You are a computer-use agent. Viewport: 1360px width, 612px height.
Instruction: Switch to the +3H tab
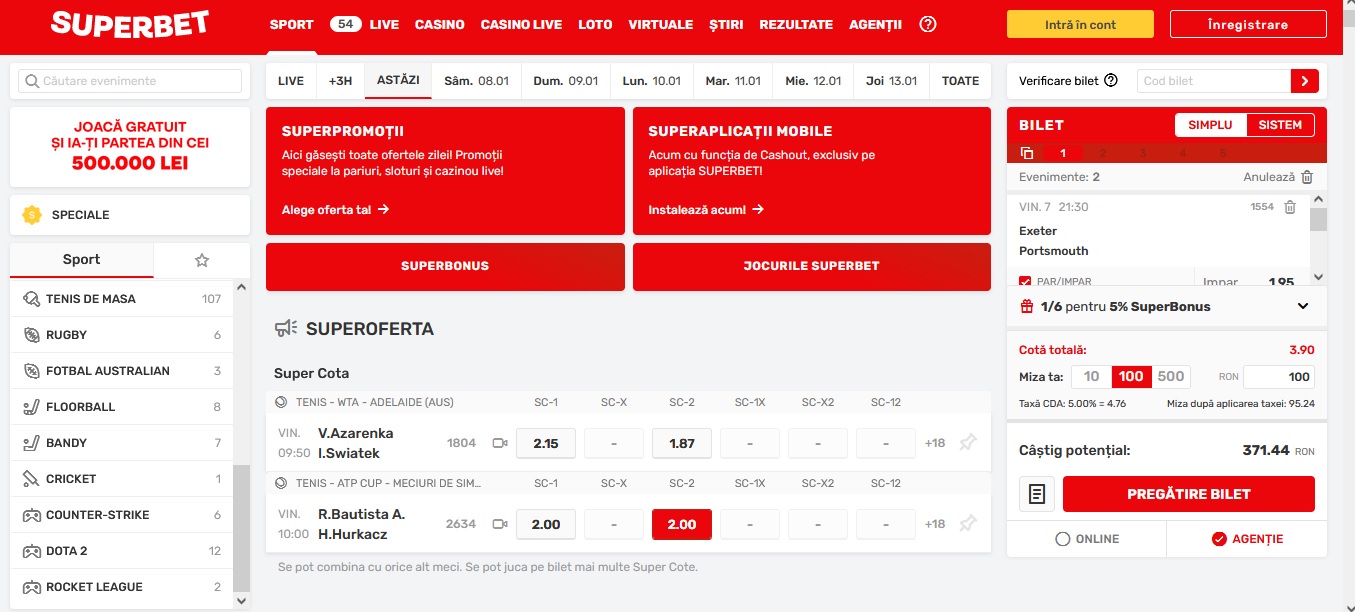pyautogui.click(x=340, y=81)
